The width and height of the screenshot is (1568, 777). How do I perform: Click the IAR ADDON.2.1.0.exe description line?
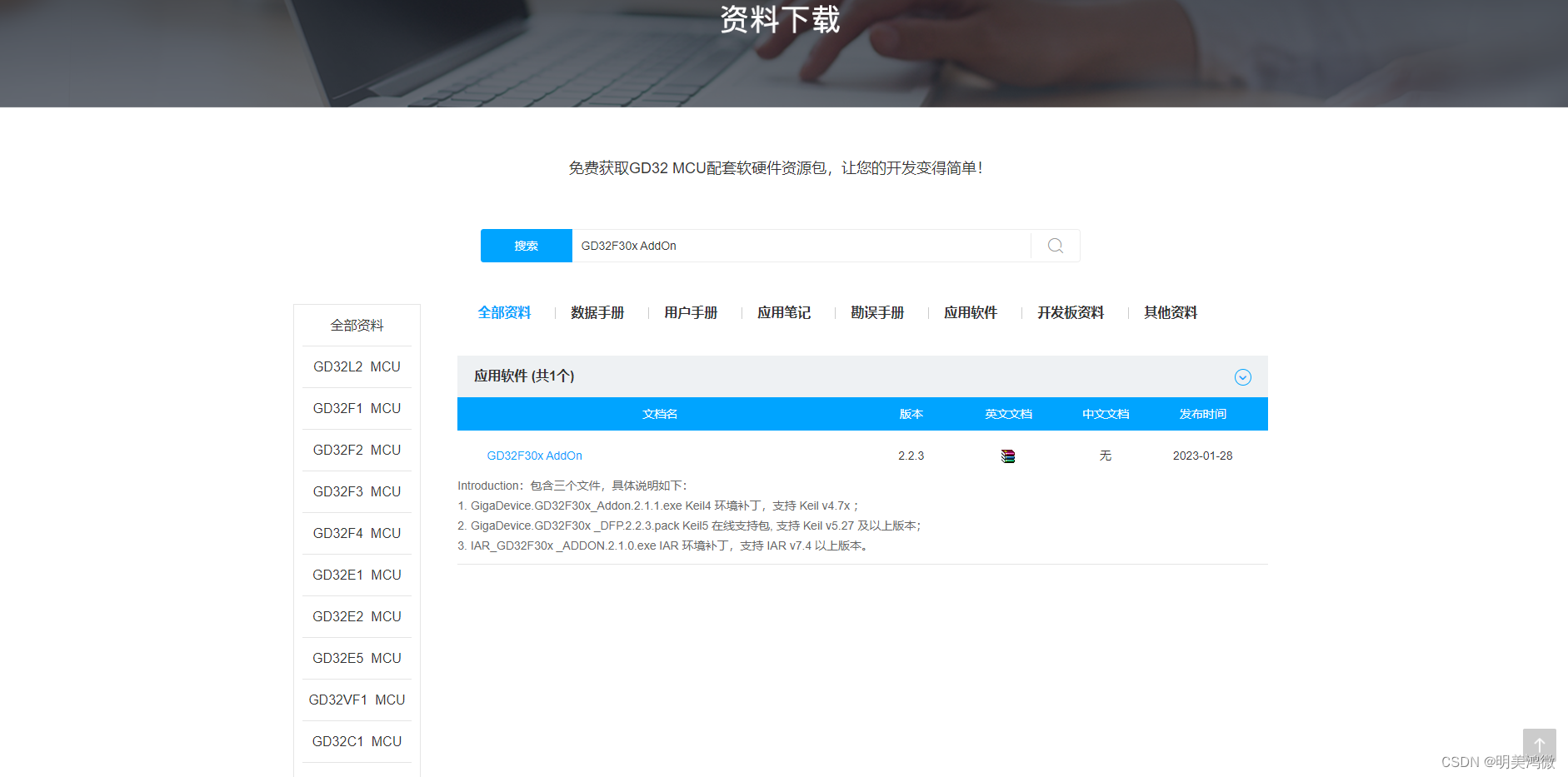(x=664, y=545)
